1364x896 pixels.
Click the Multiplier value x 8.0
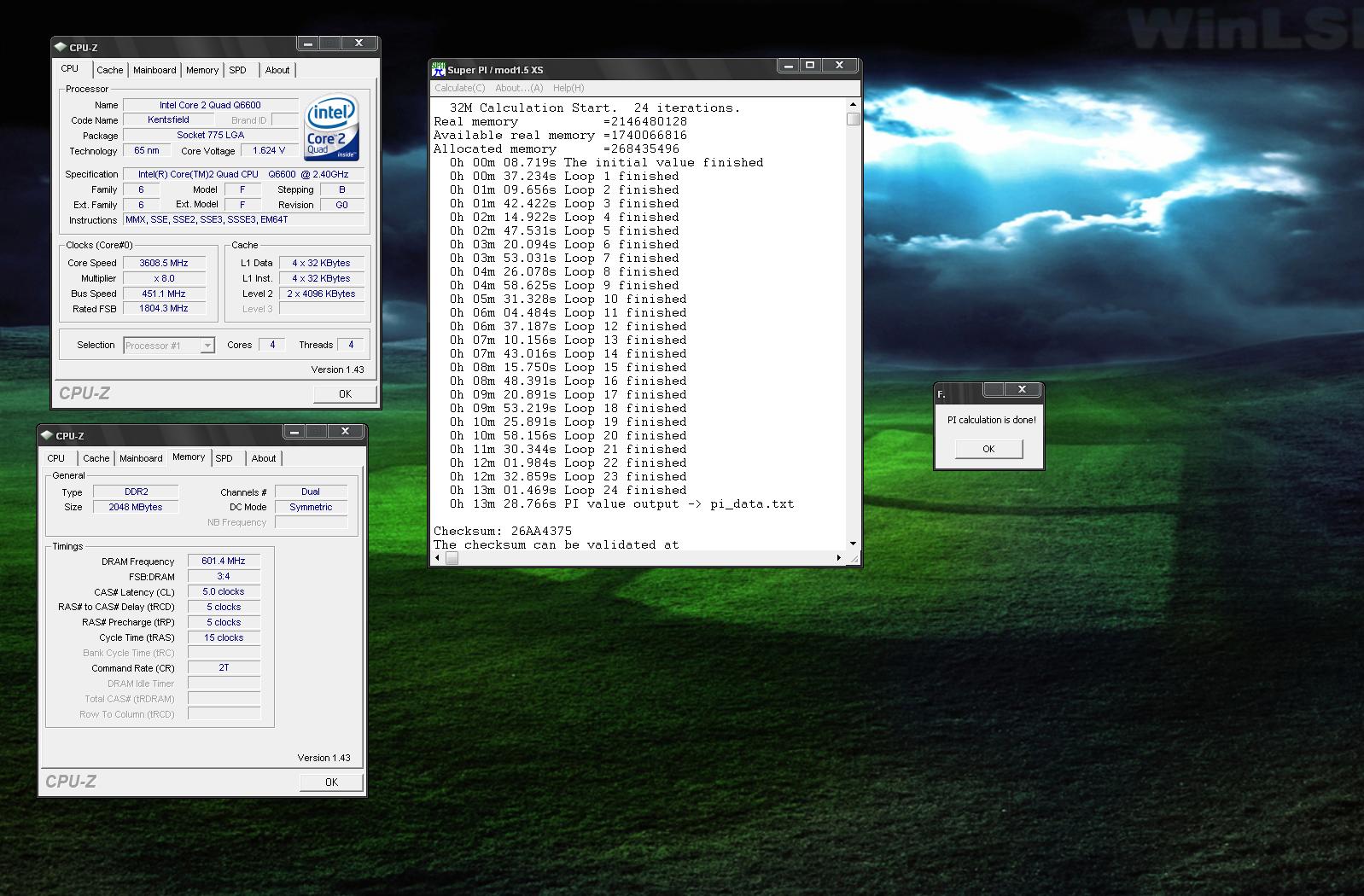(164, 278)
